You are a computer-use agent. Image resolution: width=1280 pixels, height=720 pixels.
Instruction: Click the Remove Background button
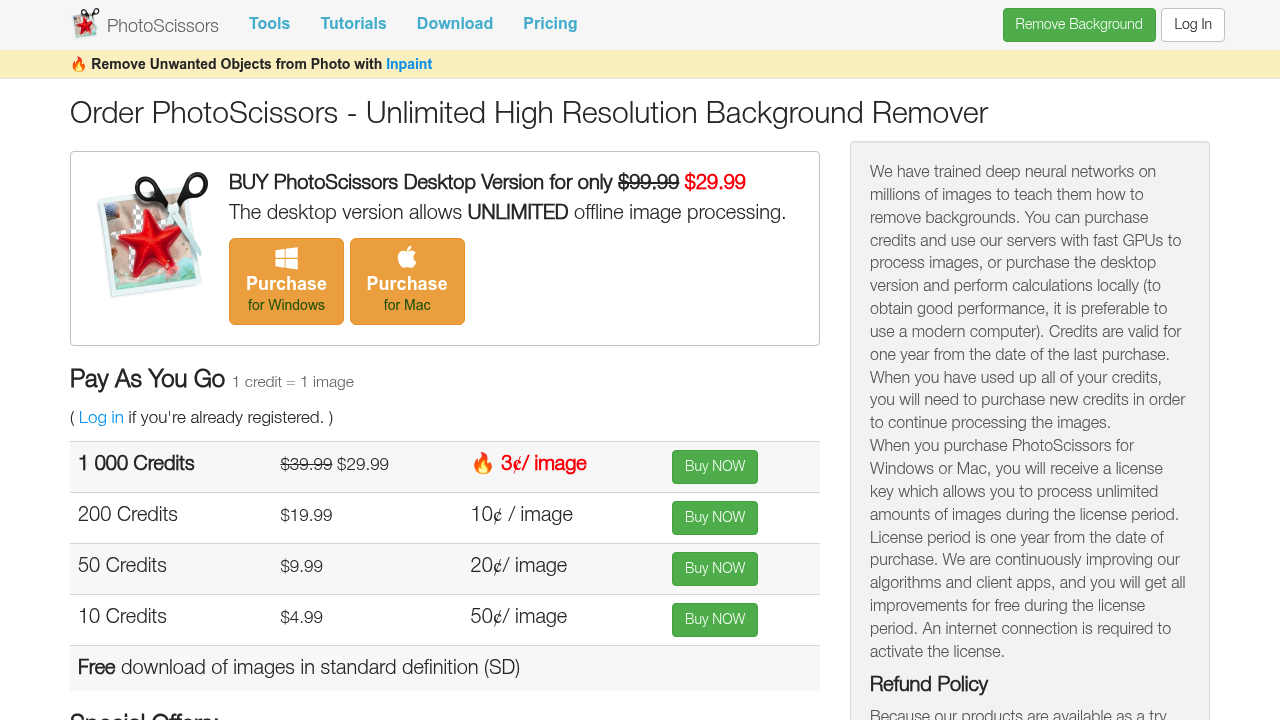(1079, 25)
